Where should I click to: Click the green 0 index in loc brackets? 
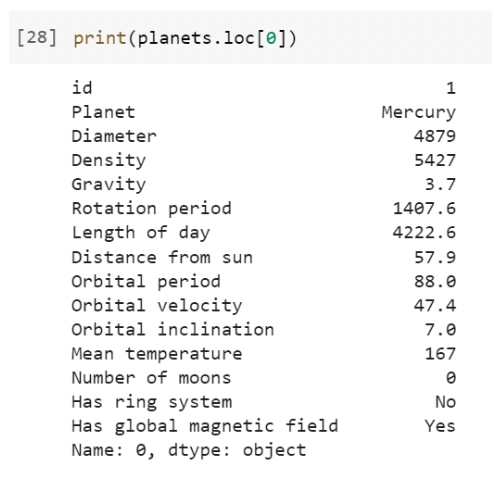click(x=271, y=38)
